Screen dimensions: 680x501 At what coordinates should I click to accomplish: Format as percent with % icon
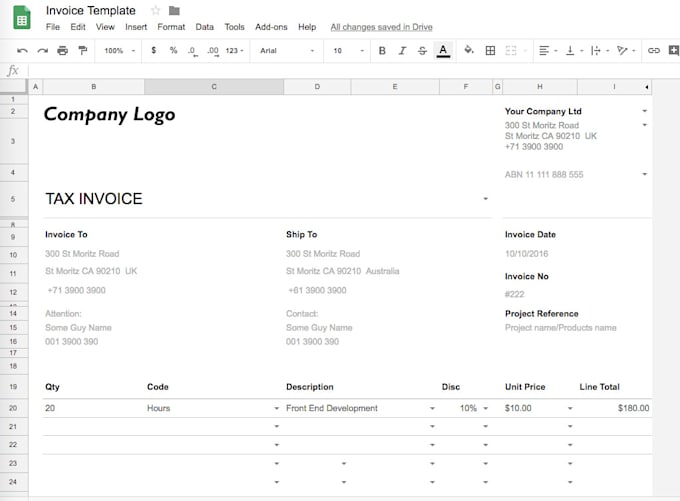pyautogui.click(x=173, y=50)
